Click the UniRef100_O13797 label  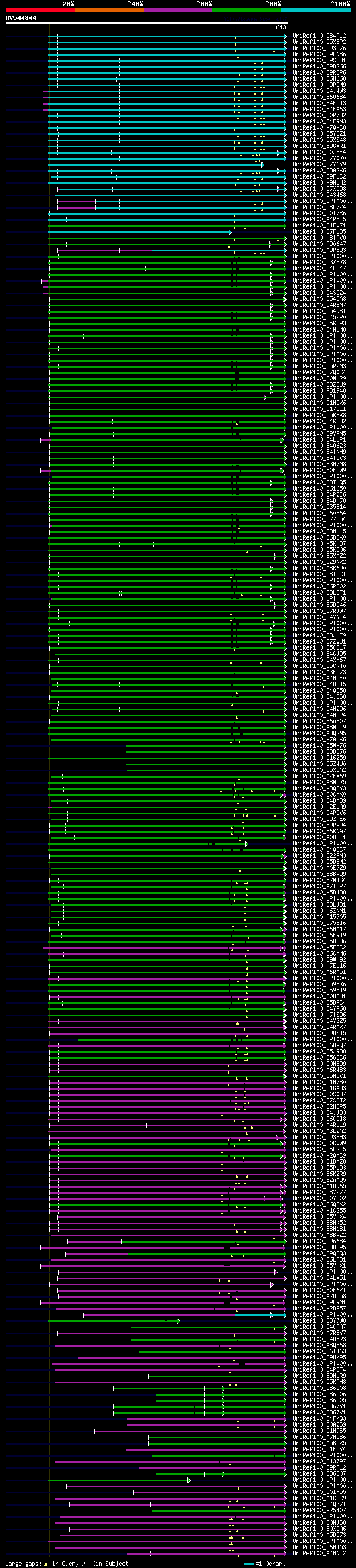(319, 1461)
